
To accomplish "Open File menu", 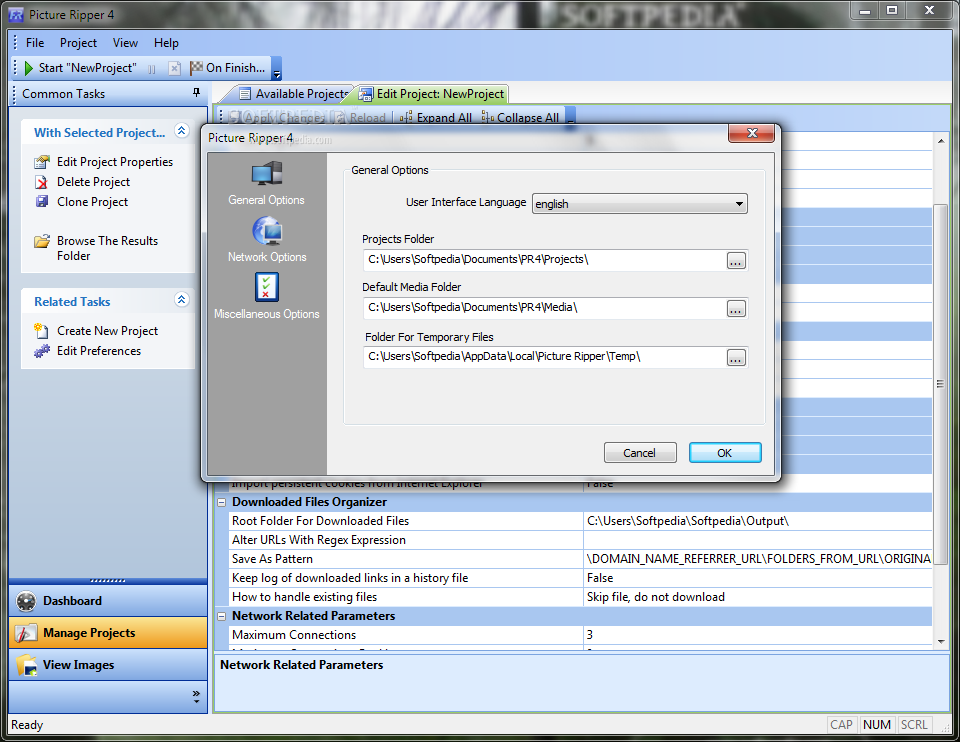I will (x=35, y=43).
